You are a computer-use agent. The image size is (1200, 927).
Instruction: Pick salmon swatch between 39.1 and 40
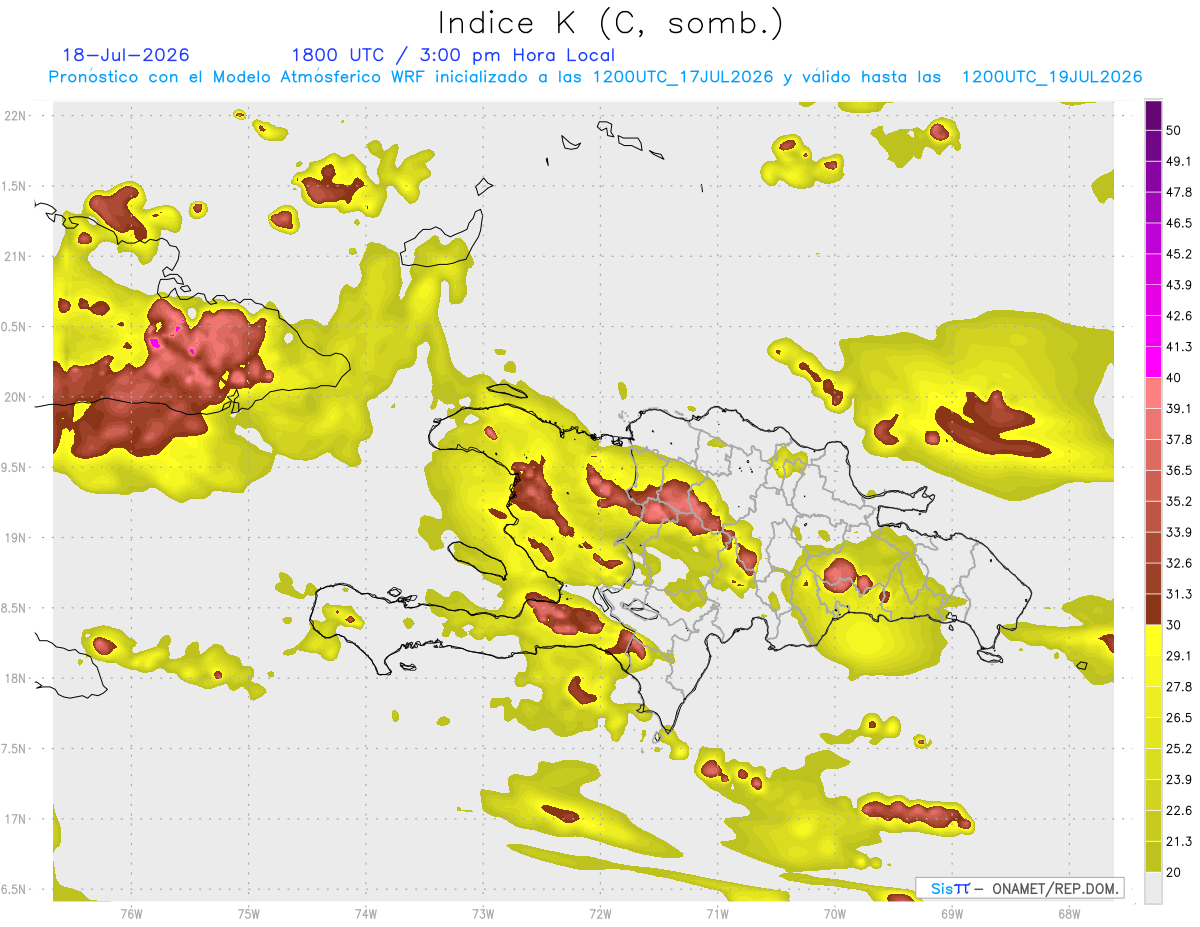click(x=1153, y=393)
